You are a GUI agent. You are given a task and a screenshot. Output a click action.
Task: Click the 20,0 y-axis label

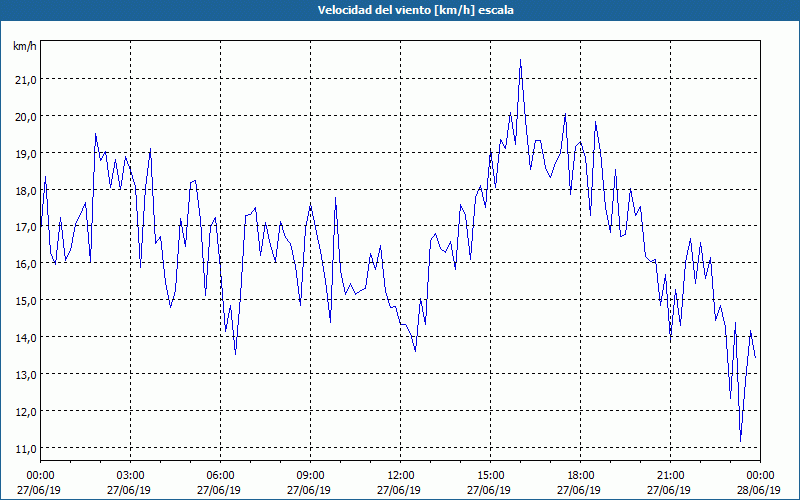(x=26, y=116)
